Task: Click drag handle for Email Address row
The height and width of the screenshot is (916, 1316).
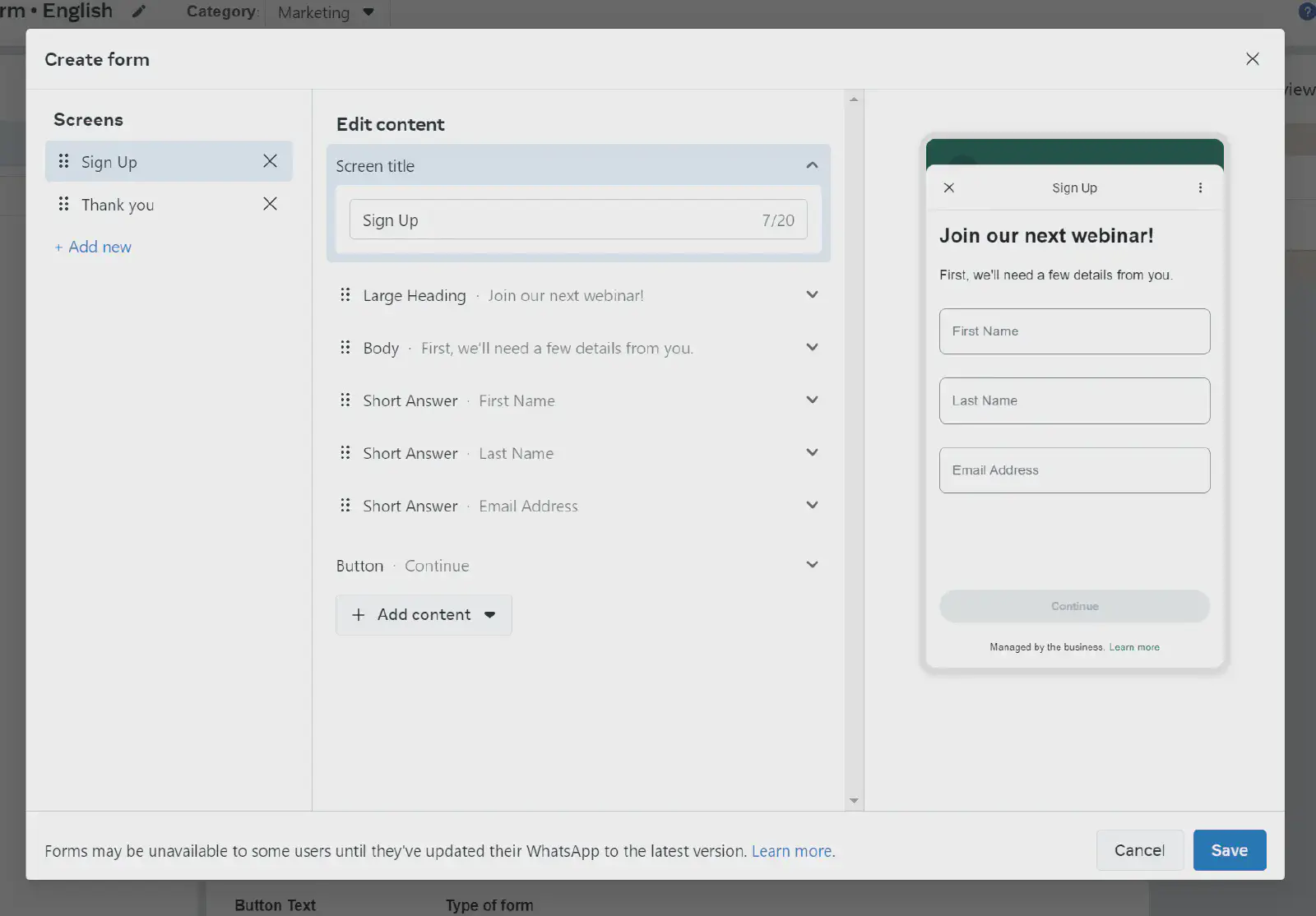Action: [345, 505]
